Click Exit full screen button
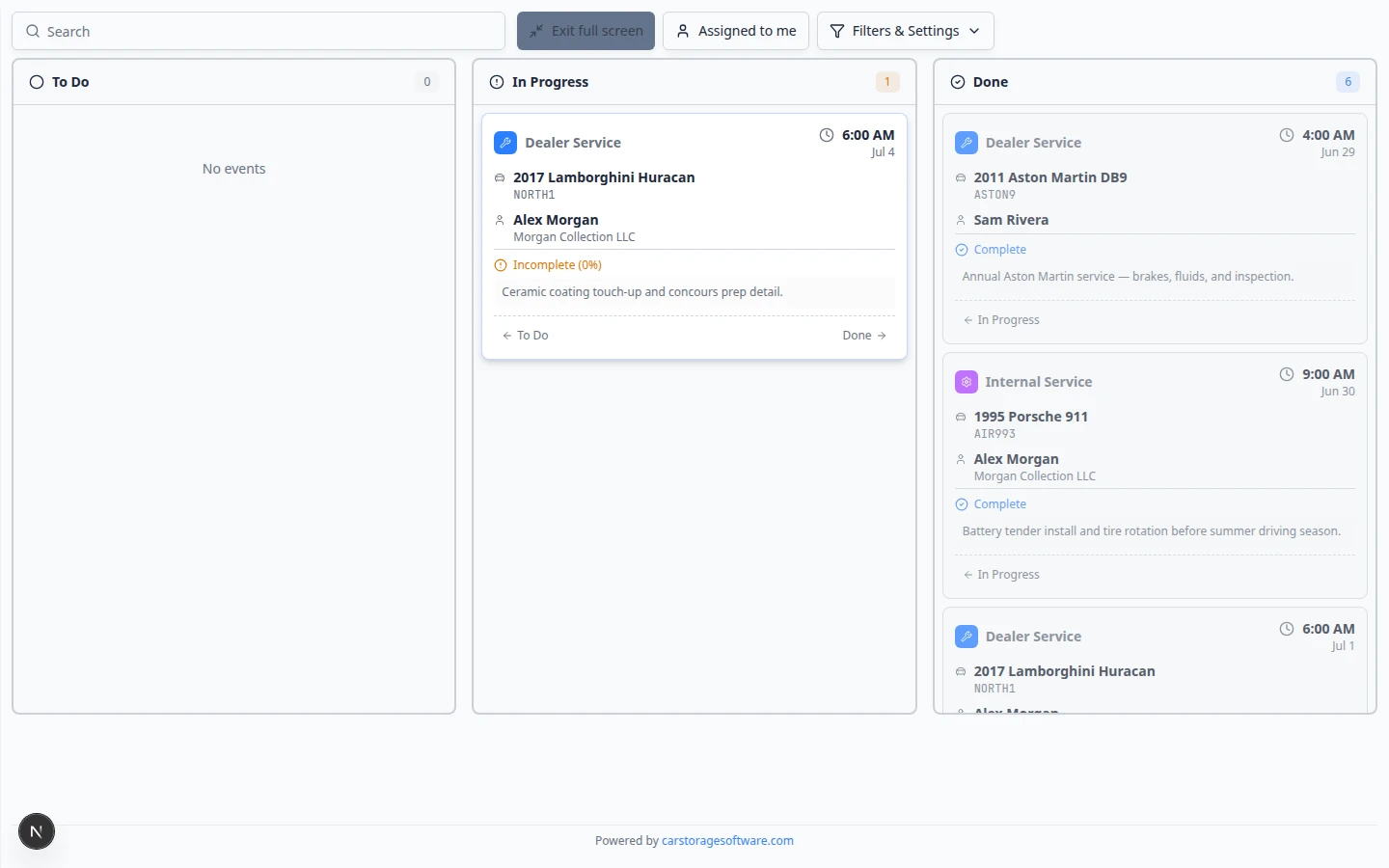The image size is (1389, 868). pos(586,31)
